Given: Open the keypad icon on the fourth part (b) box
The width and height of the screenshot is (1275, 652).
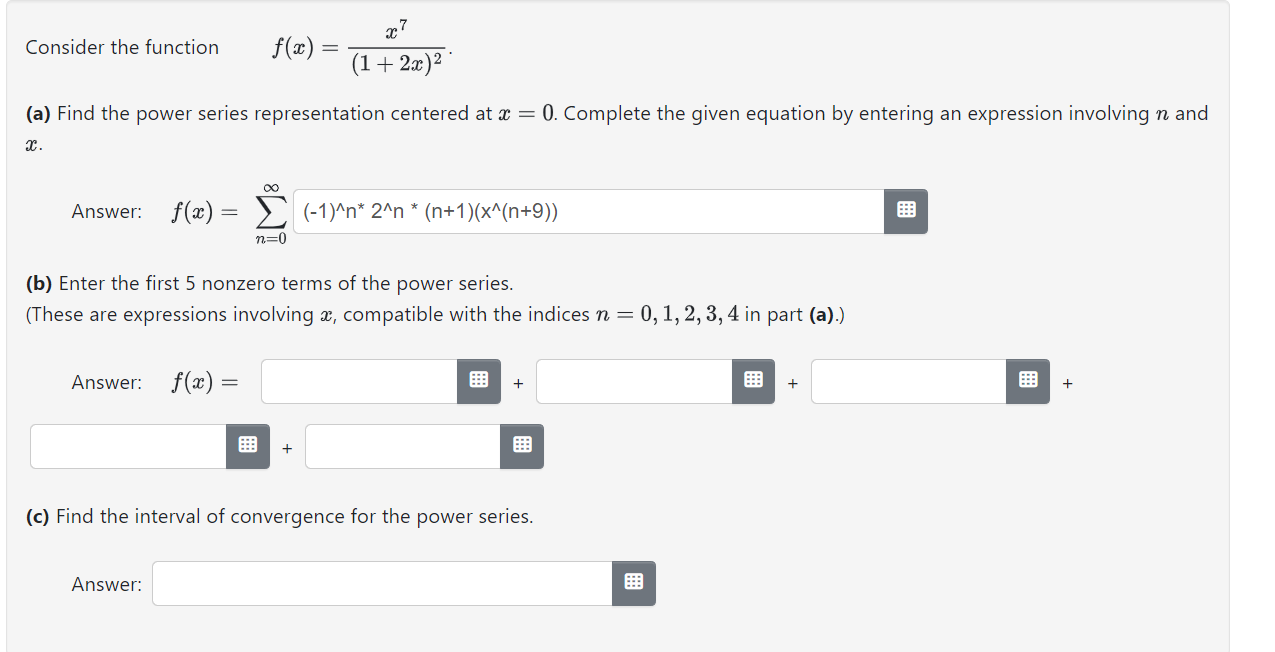Looking at the screenshot, I should coord(247,446).
